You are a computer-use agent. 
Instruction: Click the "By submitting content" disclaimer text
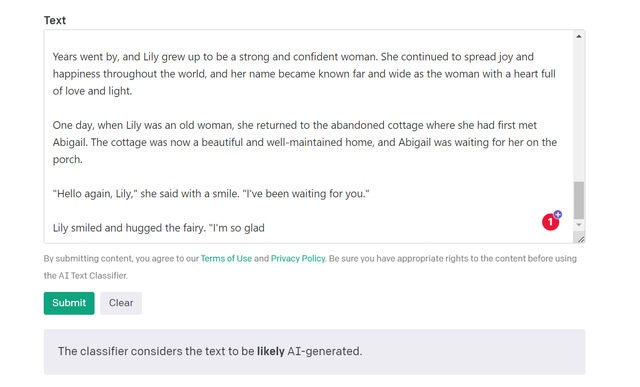pyautogui.click(x=310, y=267)
